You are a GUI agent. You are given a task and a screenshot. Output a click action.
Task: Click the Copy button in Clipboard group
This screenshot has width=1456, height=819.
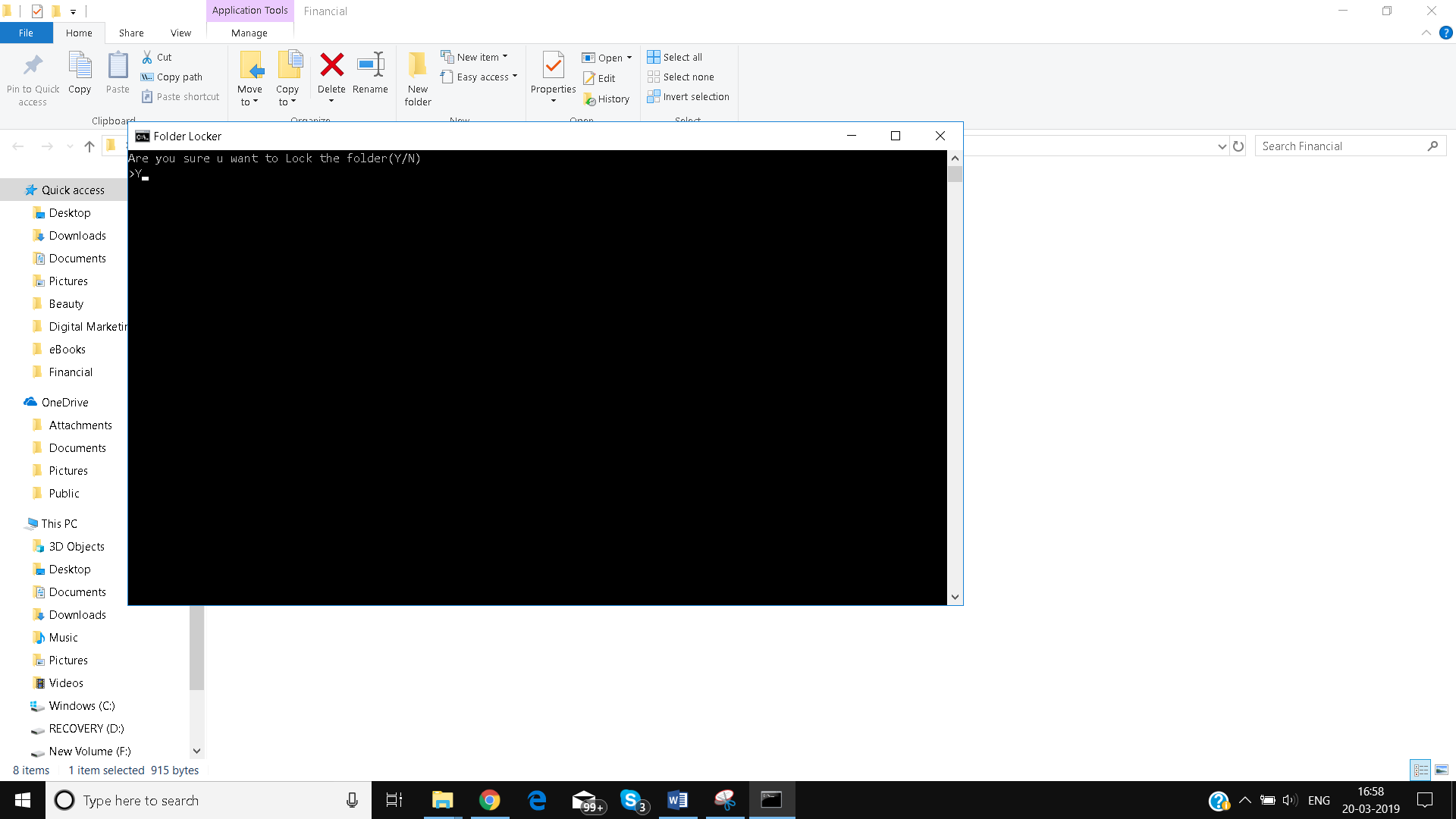80,74
